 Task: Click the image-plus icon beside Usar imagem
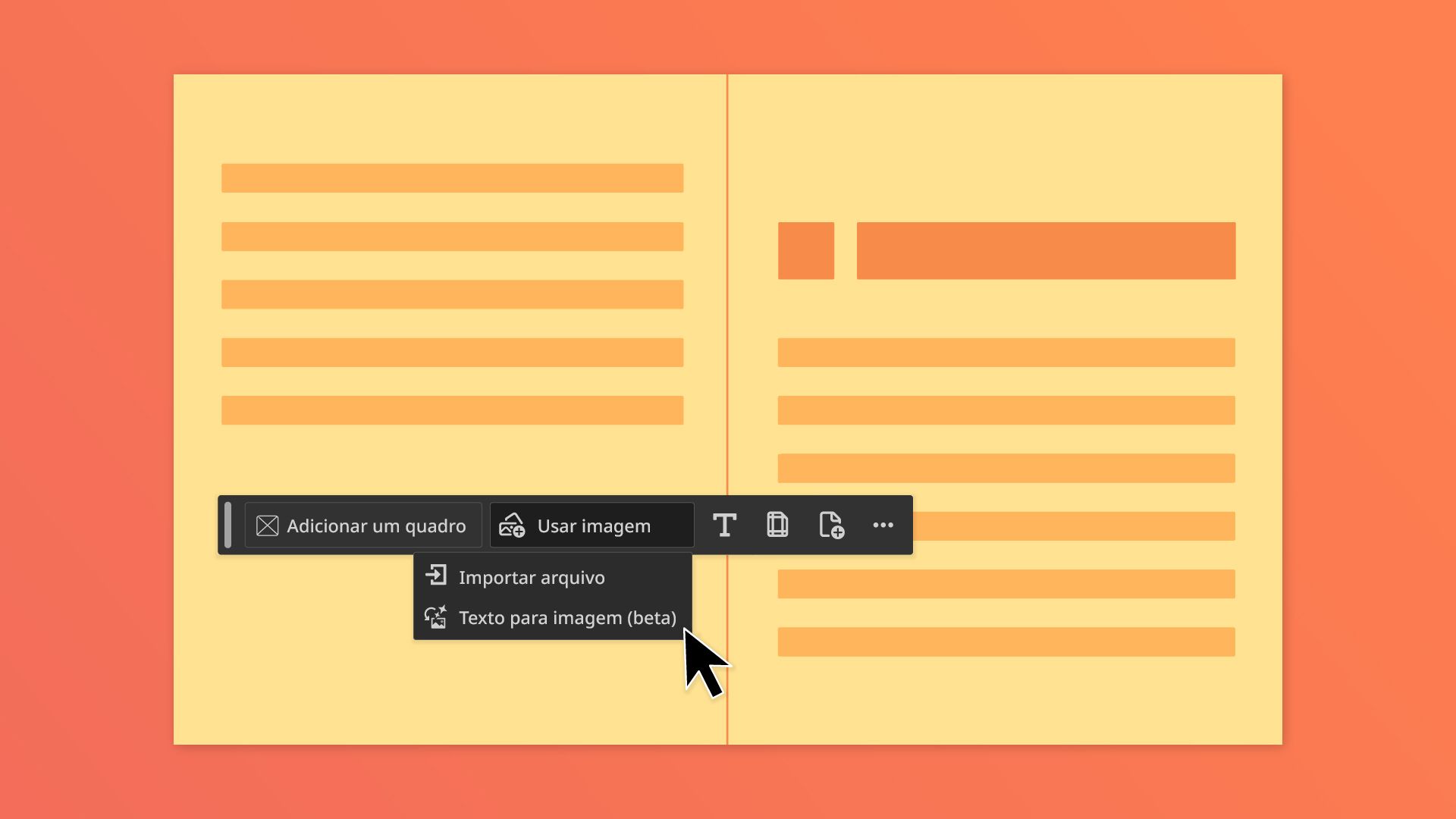click(x=512, y=525)
